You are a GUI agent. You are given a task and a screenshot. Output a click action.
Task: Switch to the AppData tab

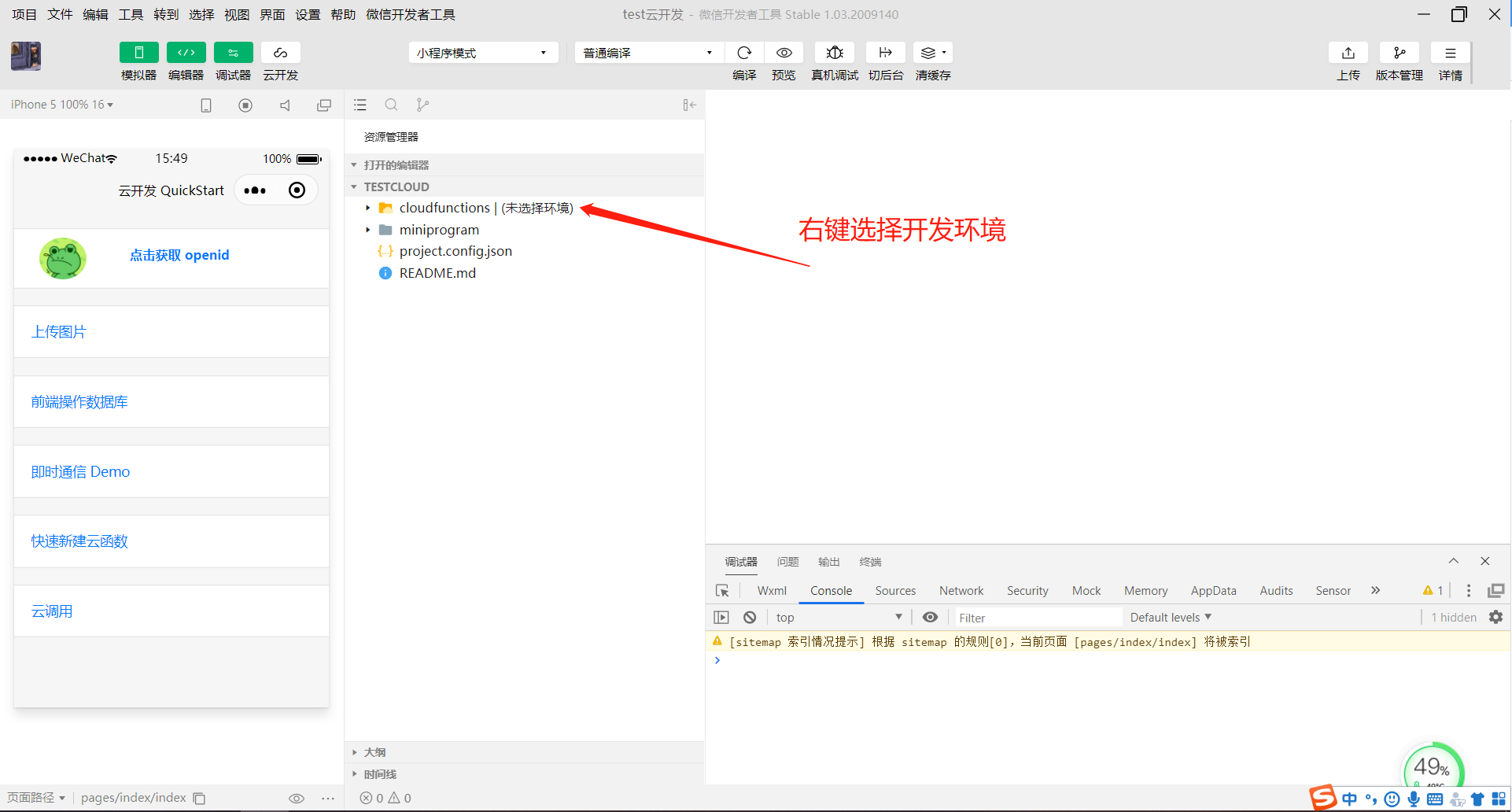coord(1213,591)
